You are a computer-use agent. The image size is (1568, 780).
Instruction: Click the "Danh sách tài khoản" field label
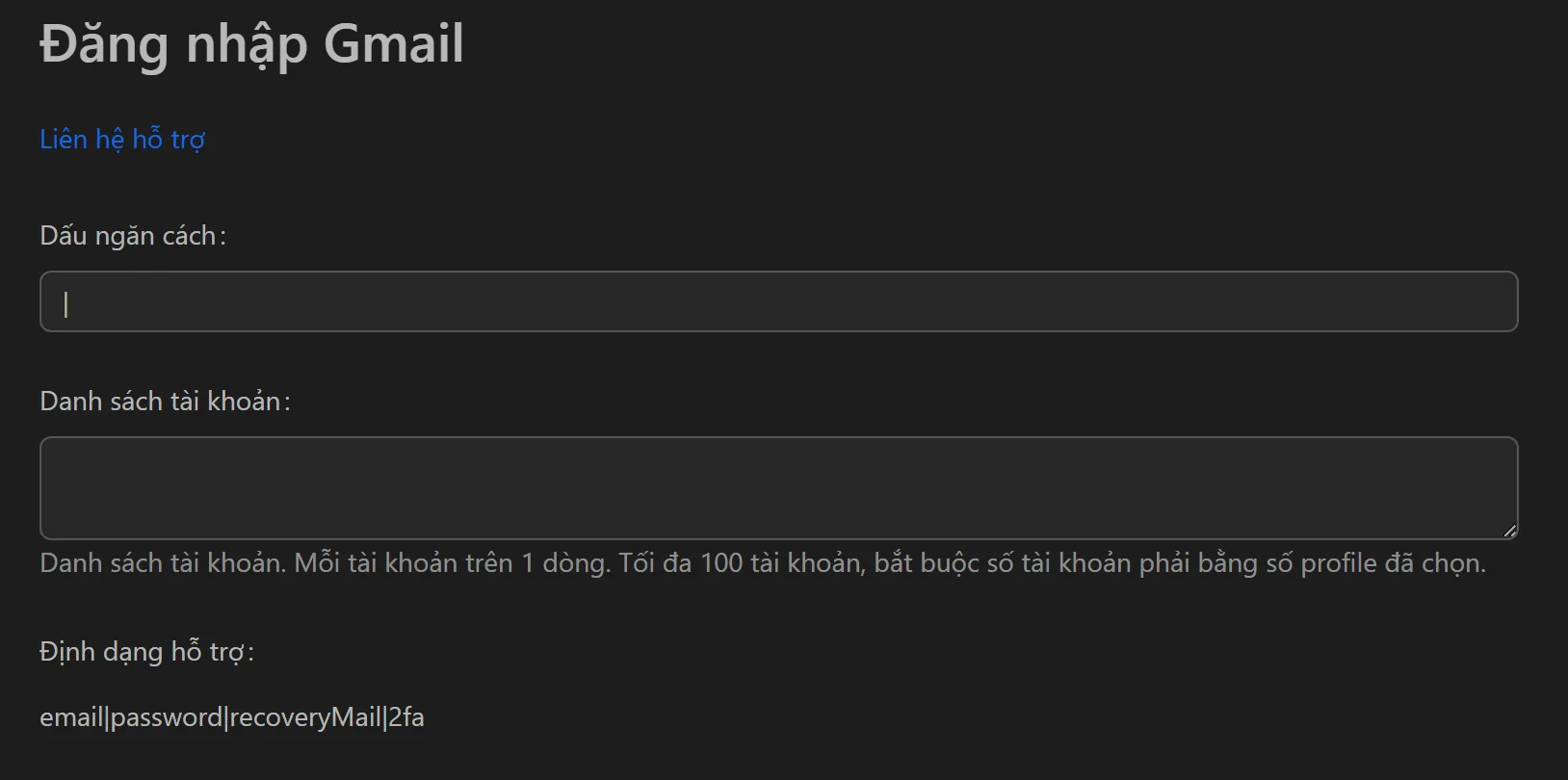pyautogui.click(x=164, y=401)
